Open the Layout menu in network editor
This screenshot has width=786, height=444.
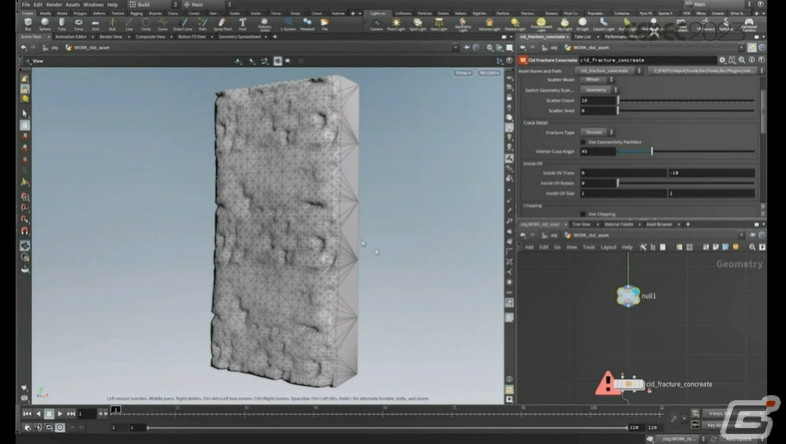click(x=608, y=246)
